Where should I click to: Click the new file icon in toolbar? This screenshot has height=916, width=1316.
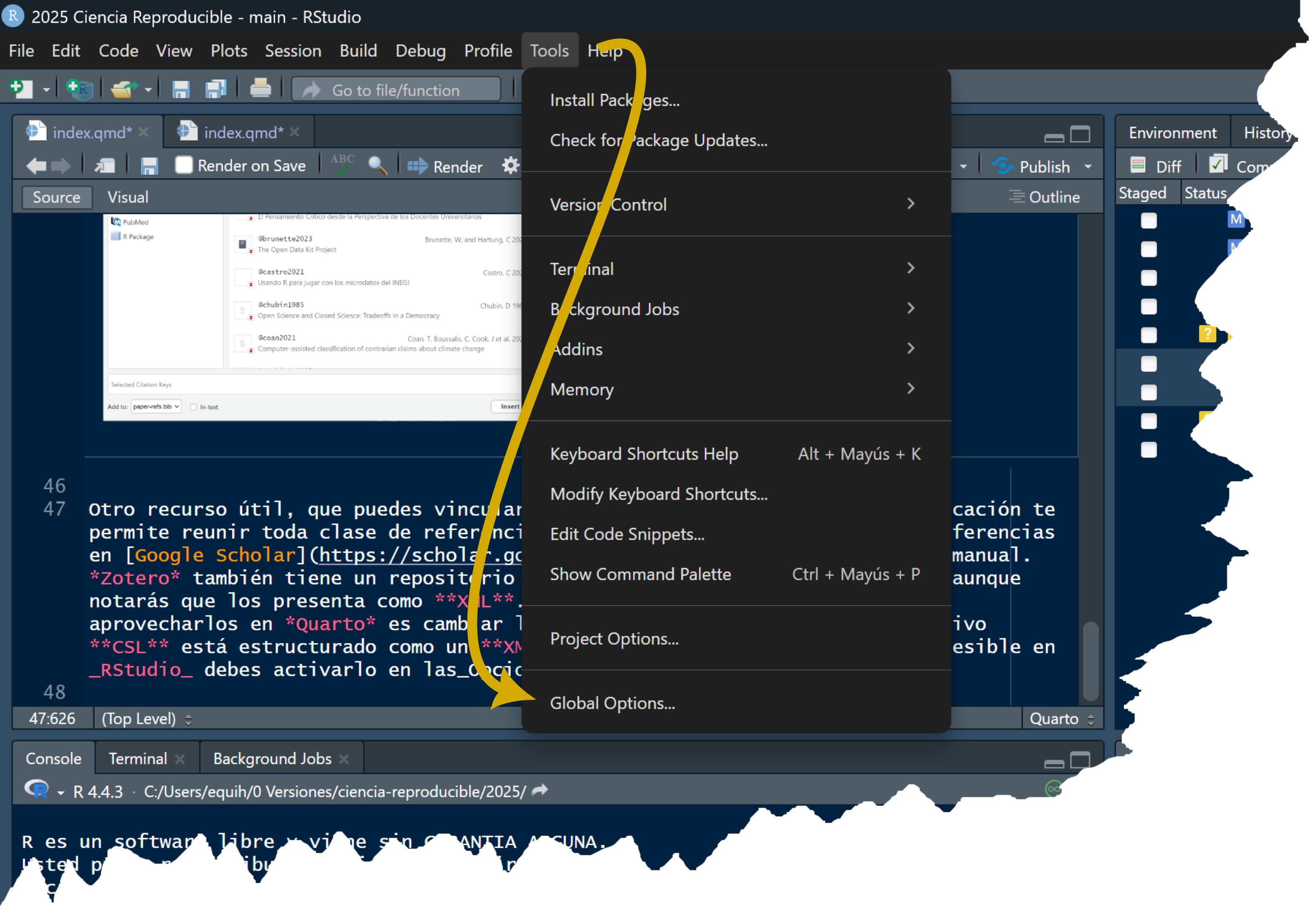coord(21,89)
